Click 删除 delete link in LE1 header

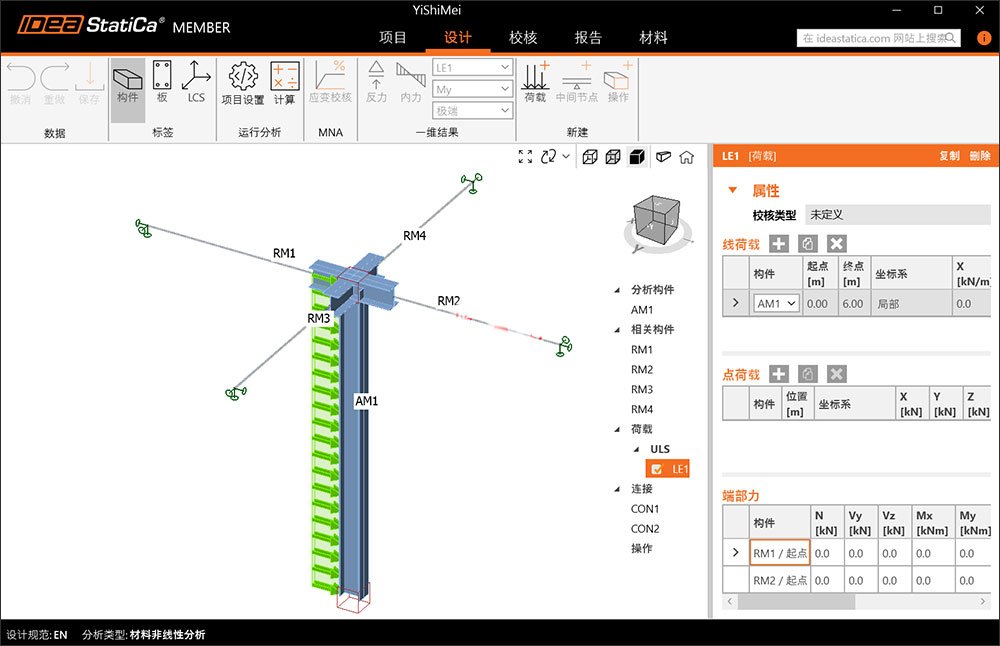point(980,156)
